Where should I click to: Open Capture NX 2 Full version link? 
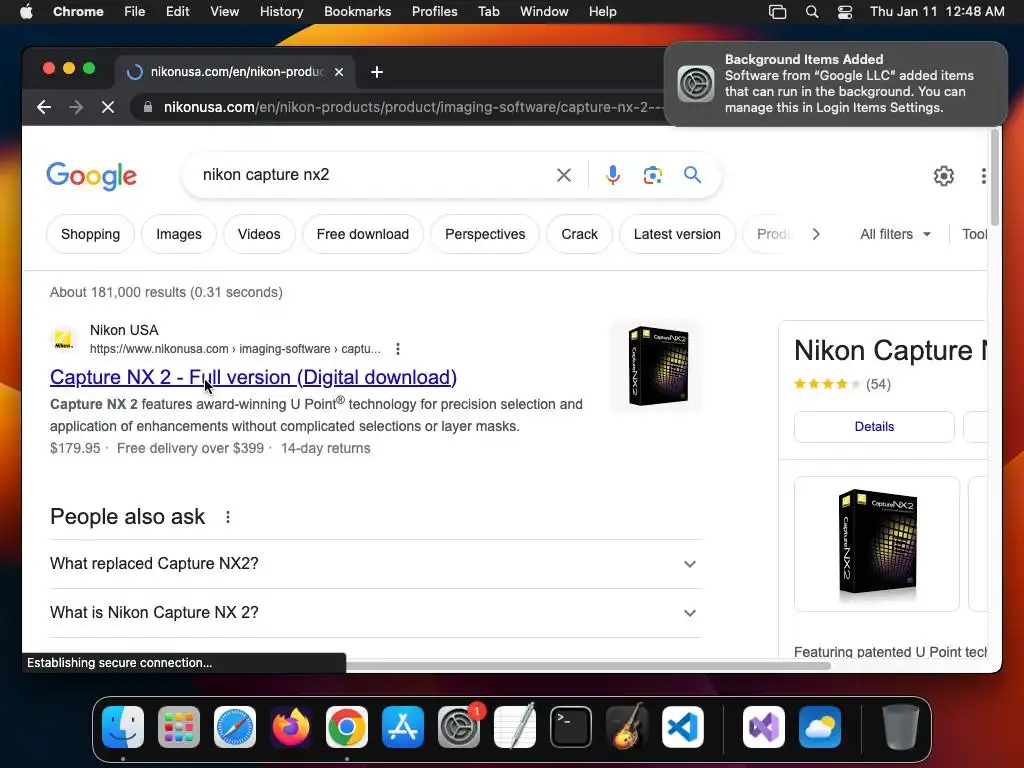coord(253,377)
